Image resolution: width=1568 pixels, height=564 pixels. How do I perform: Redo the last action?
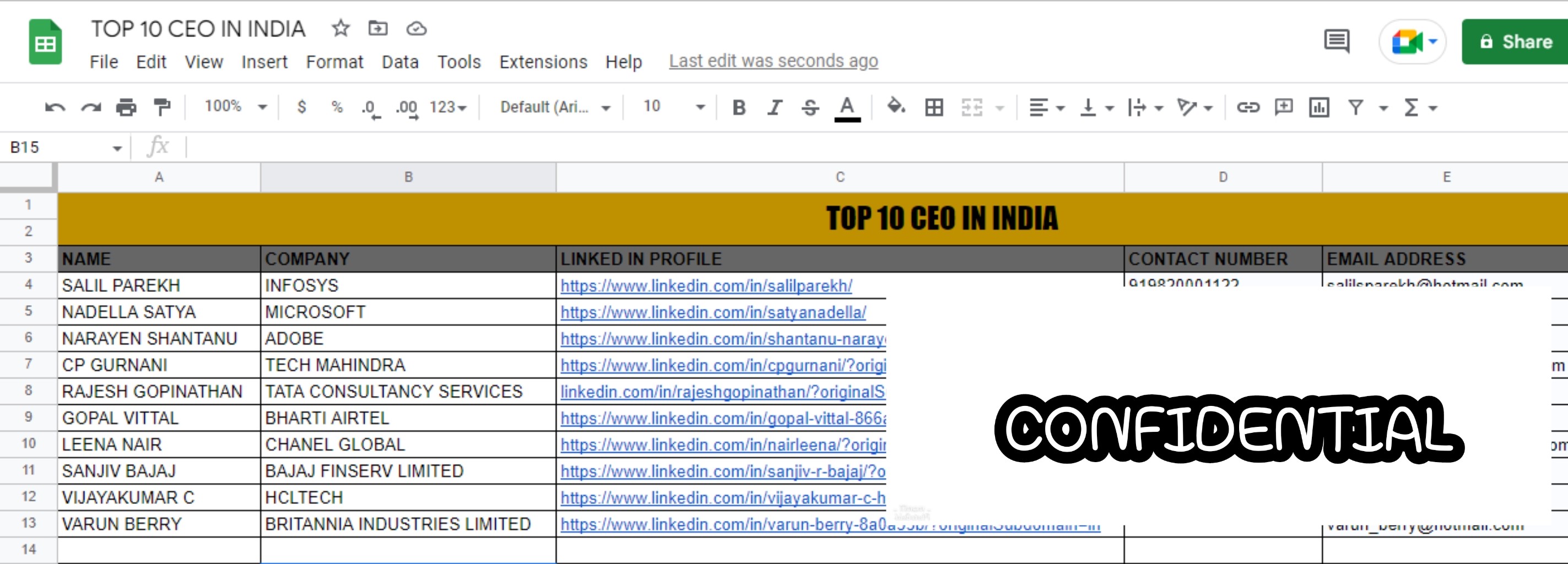(91, 108)
